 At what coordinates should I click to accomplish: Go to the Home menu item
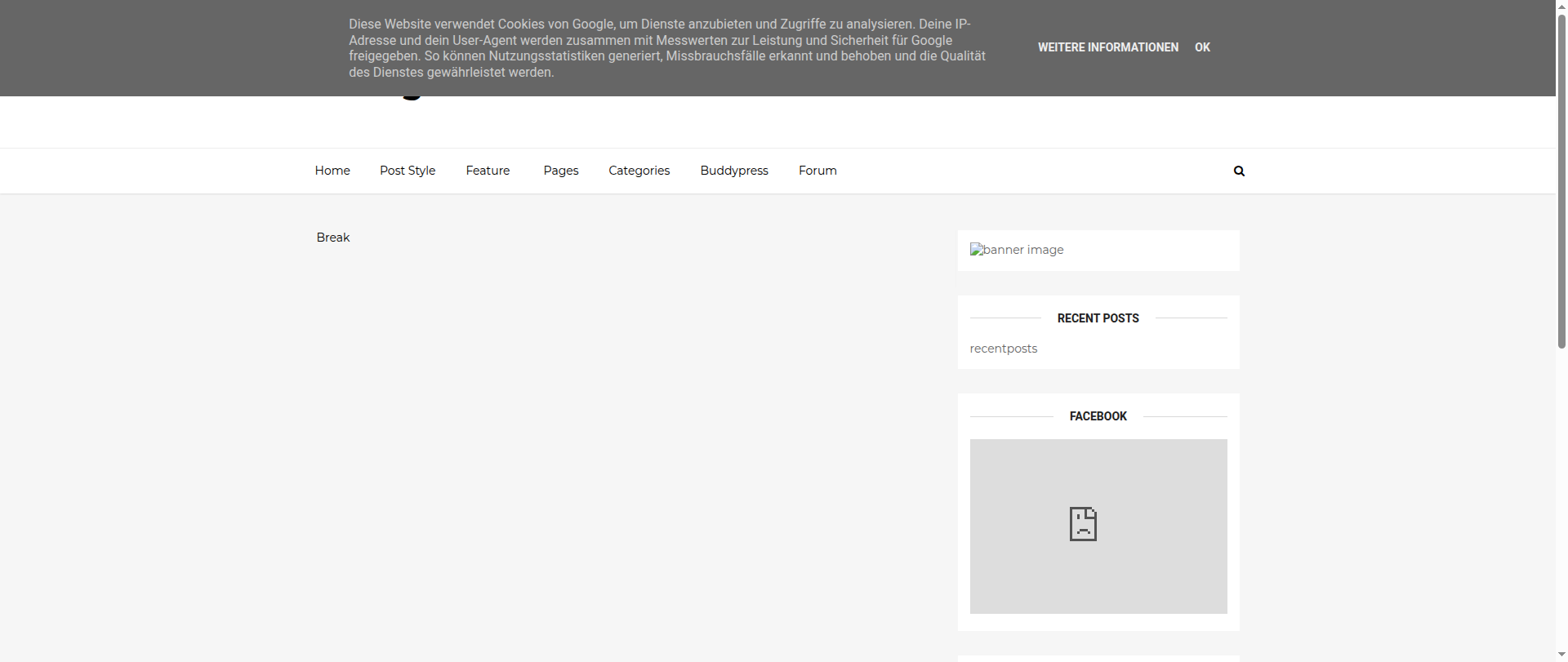332,171
